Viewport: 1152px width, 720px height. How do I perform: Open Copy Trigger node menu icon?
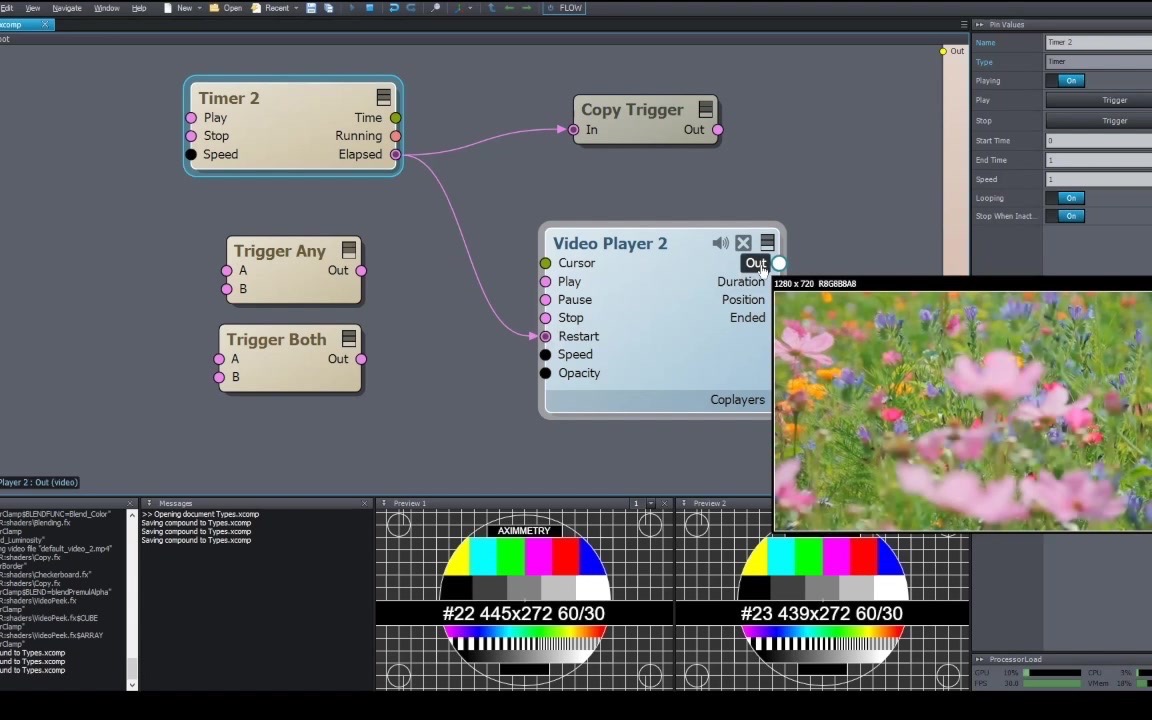tap(706, 109)
